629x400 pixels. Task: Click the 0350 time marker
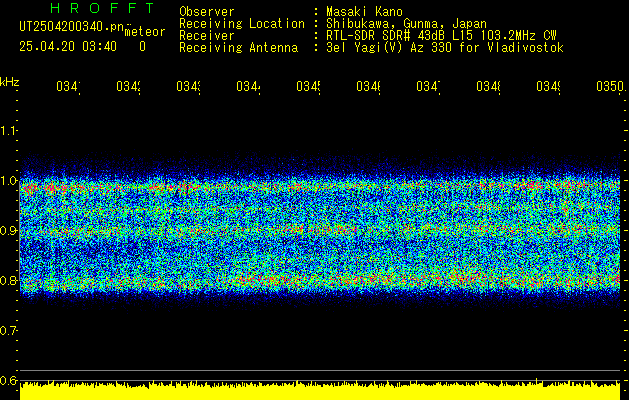(610, 86)
